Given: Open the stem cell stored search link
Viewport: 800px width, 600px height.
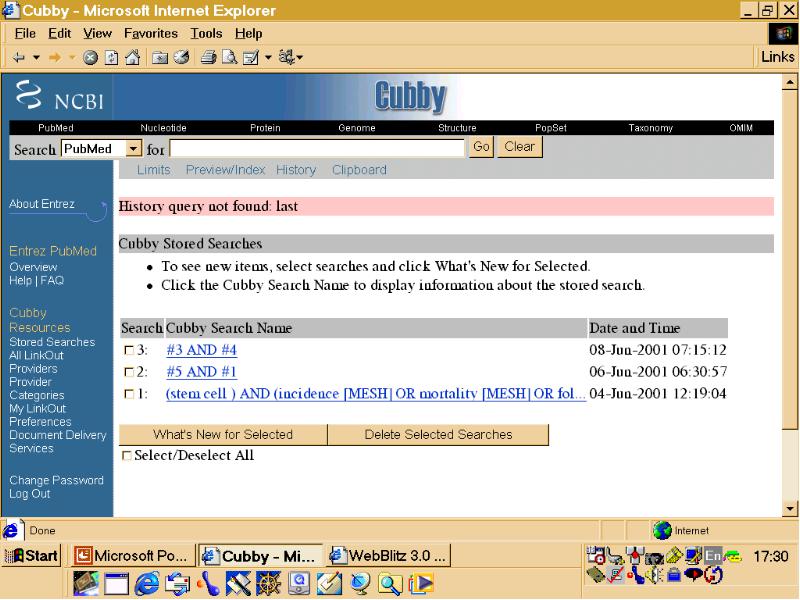Looking at the screenshot, I should tap(376, 394).
